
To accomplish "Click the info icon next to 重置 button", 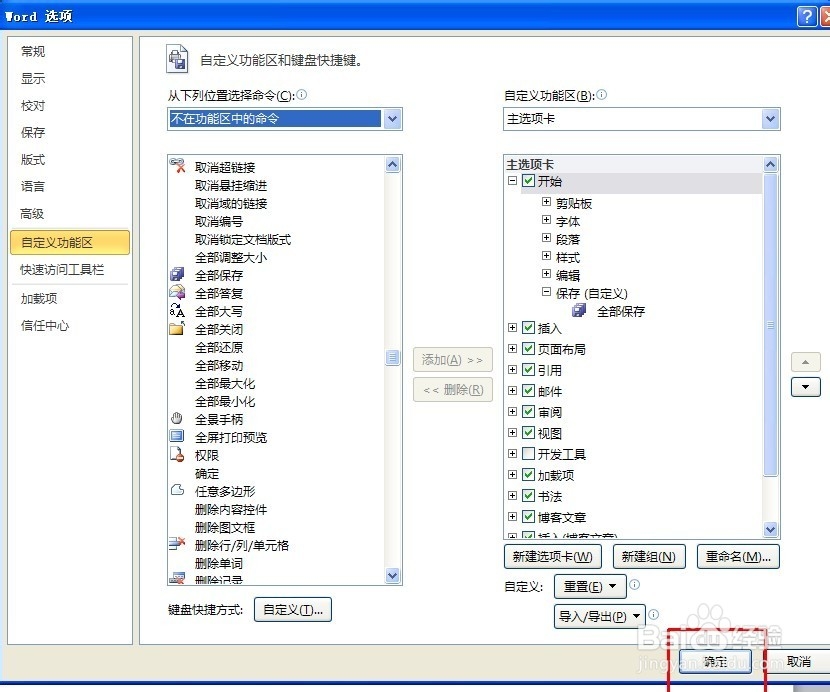I will [635, 584].
